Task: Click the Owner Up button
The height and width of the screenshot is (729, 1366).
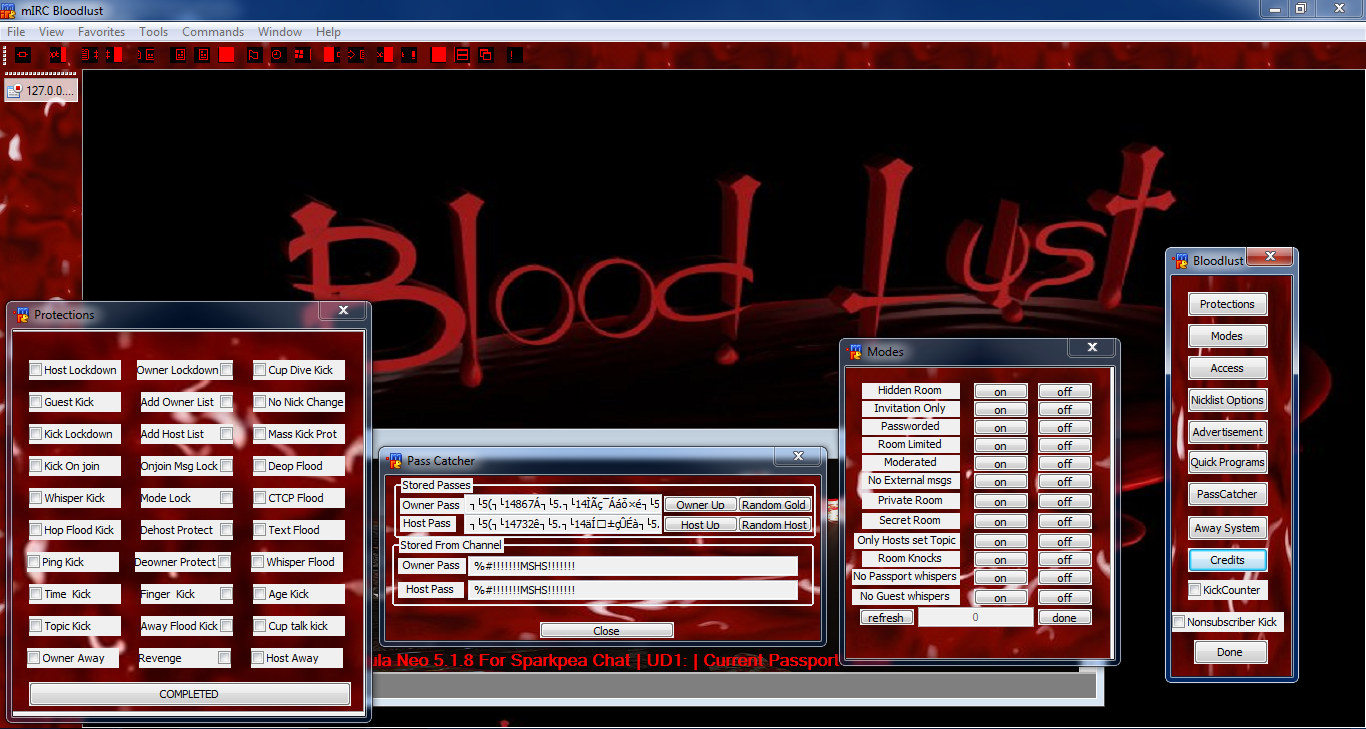Action: (x=701, y=505)
